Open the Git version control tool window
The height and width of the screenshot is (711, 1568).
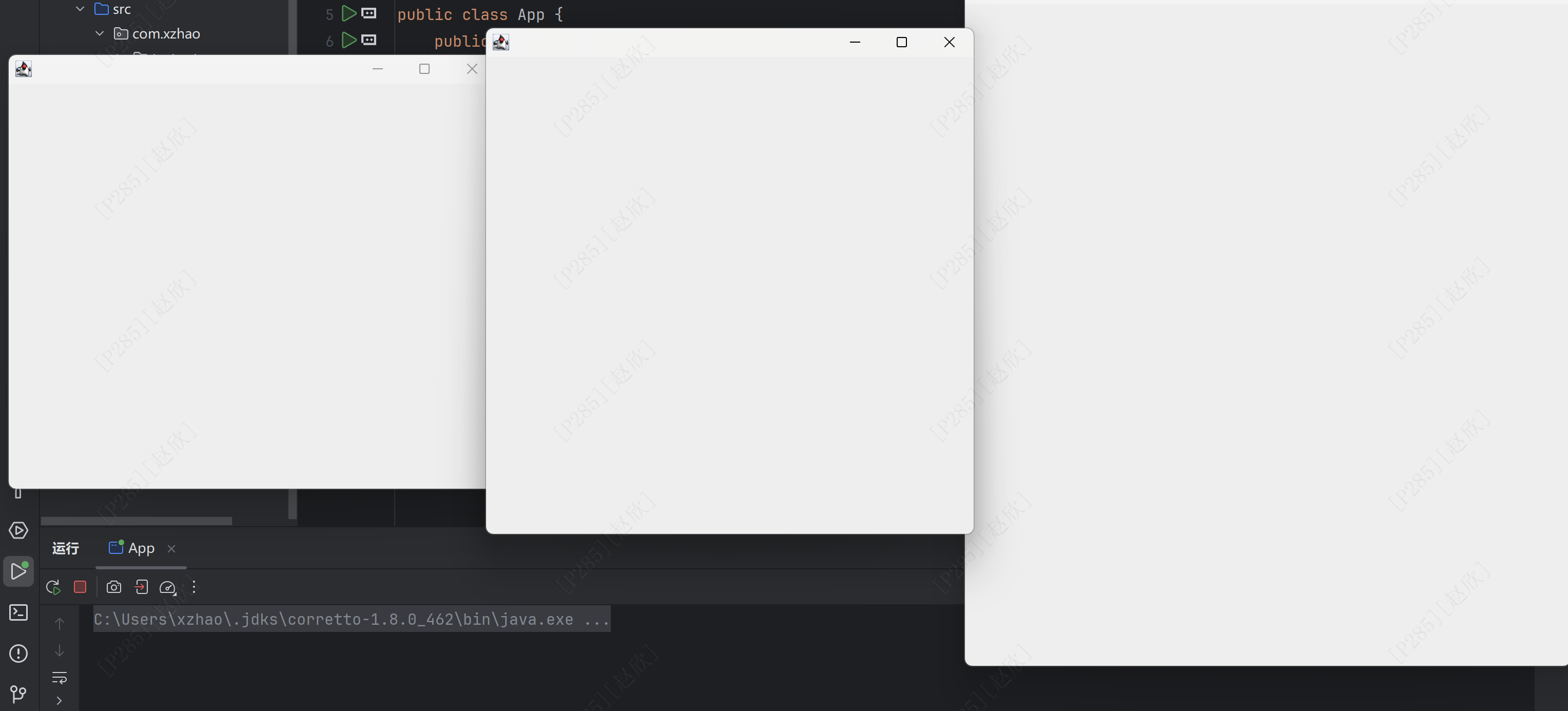18,694
